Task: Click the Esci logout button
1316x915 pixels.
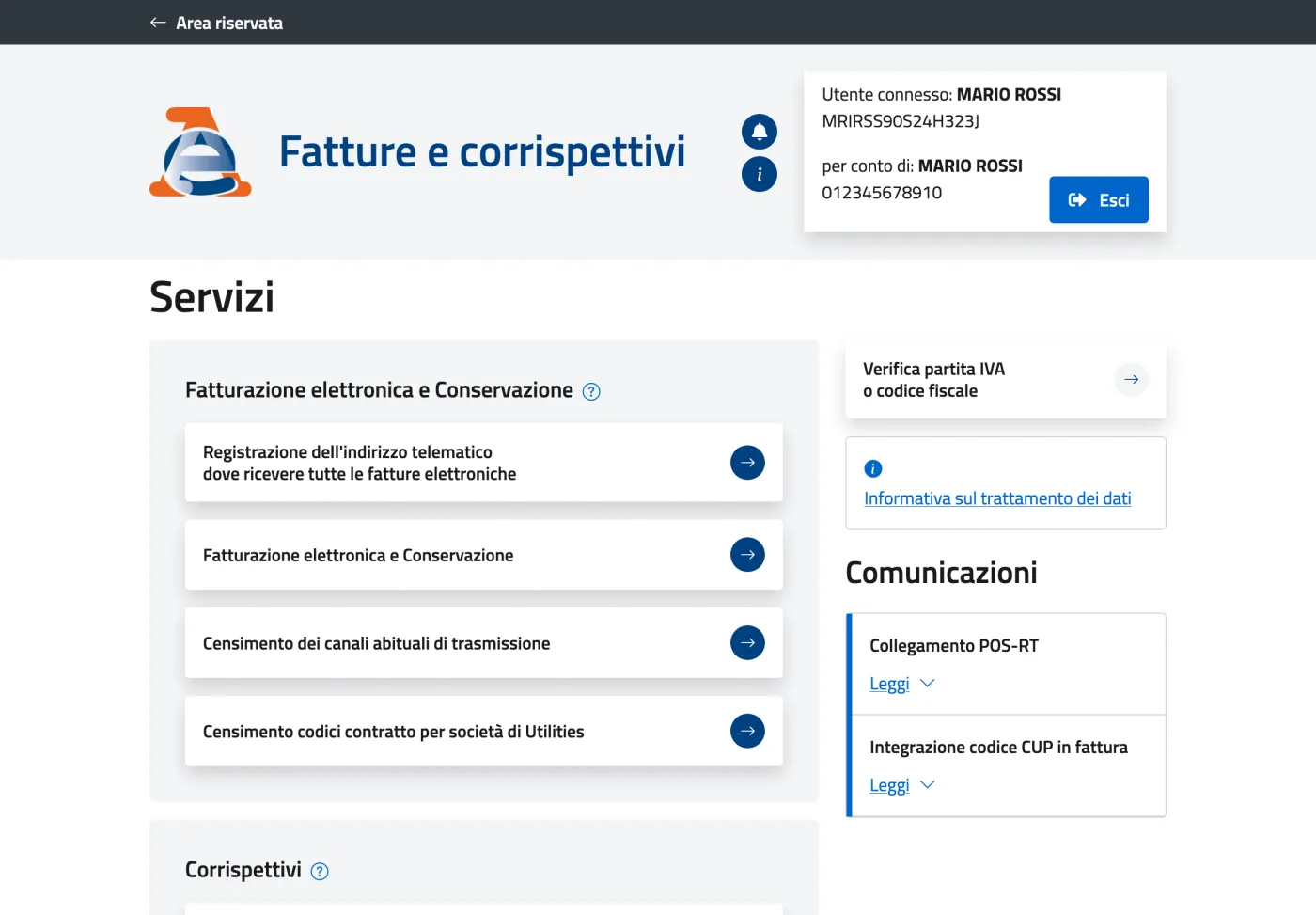Action: pos(1099,199)
